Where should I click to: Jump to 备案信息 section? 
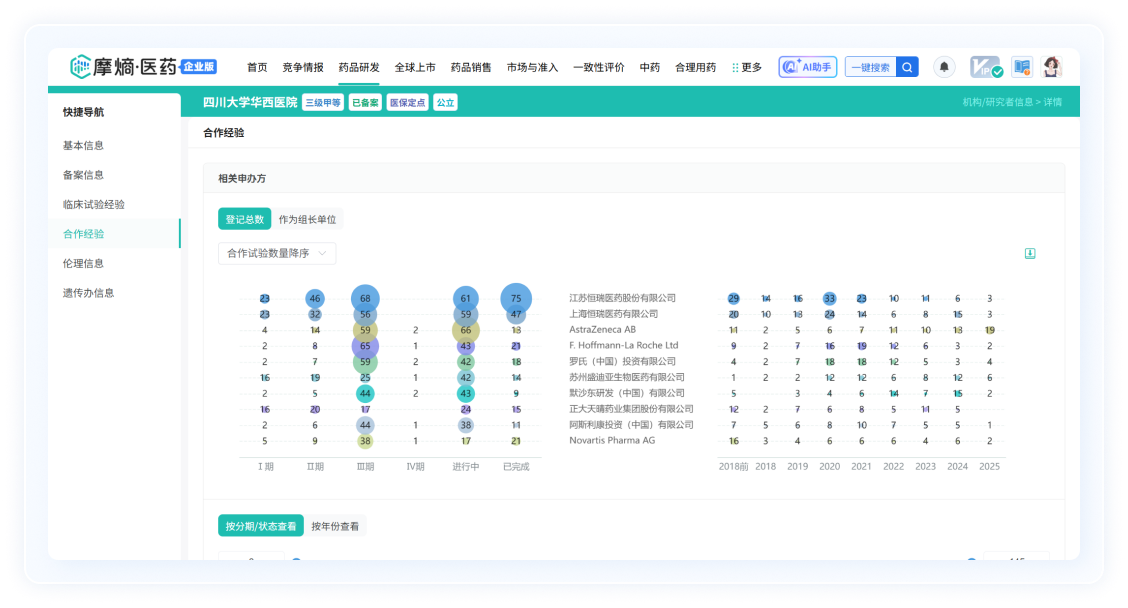coord(83,175)
